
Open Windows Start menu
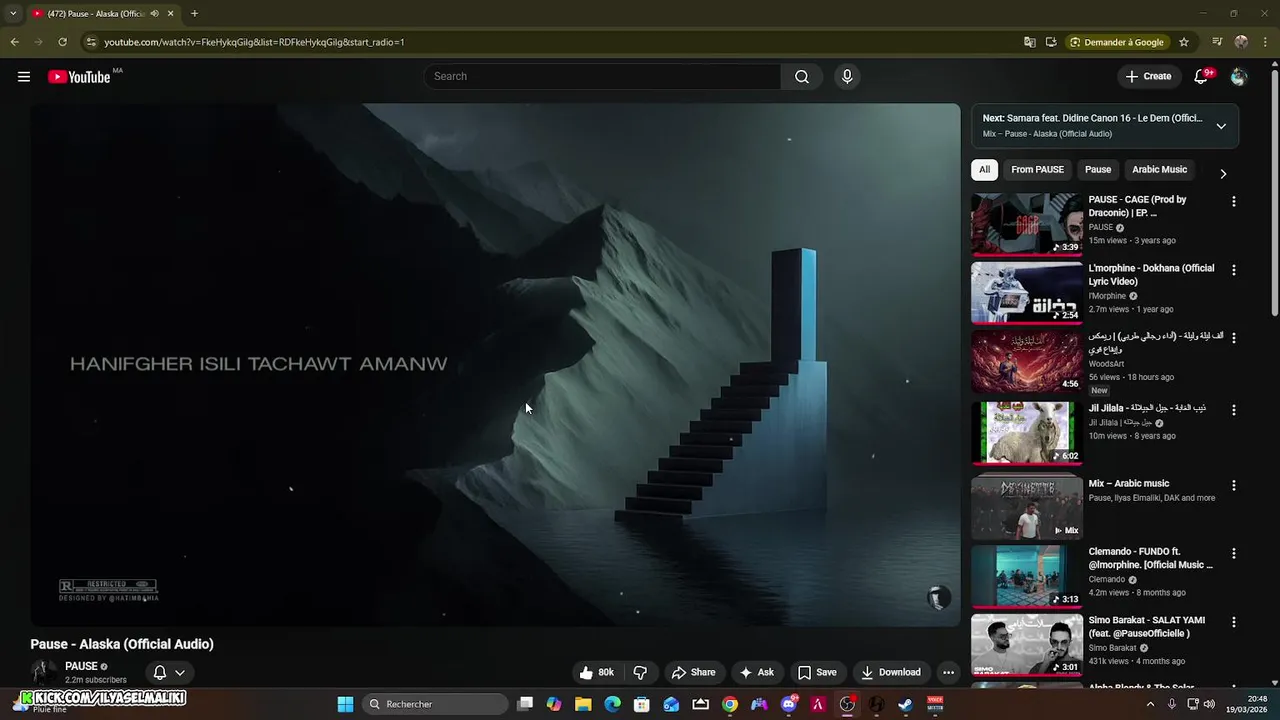345,704
